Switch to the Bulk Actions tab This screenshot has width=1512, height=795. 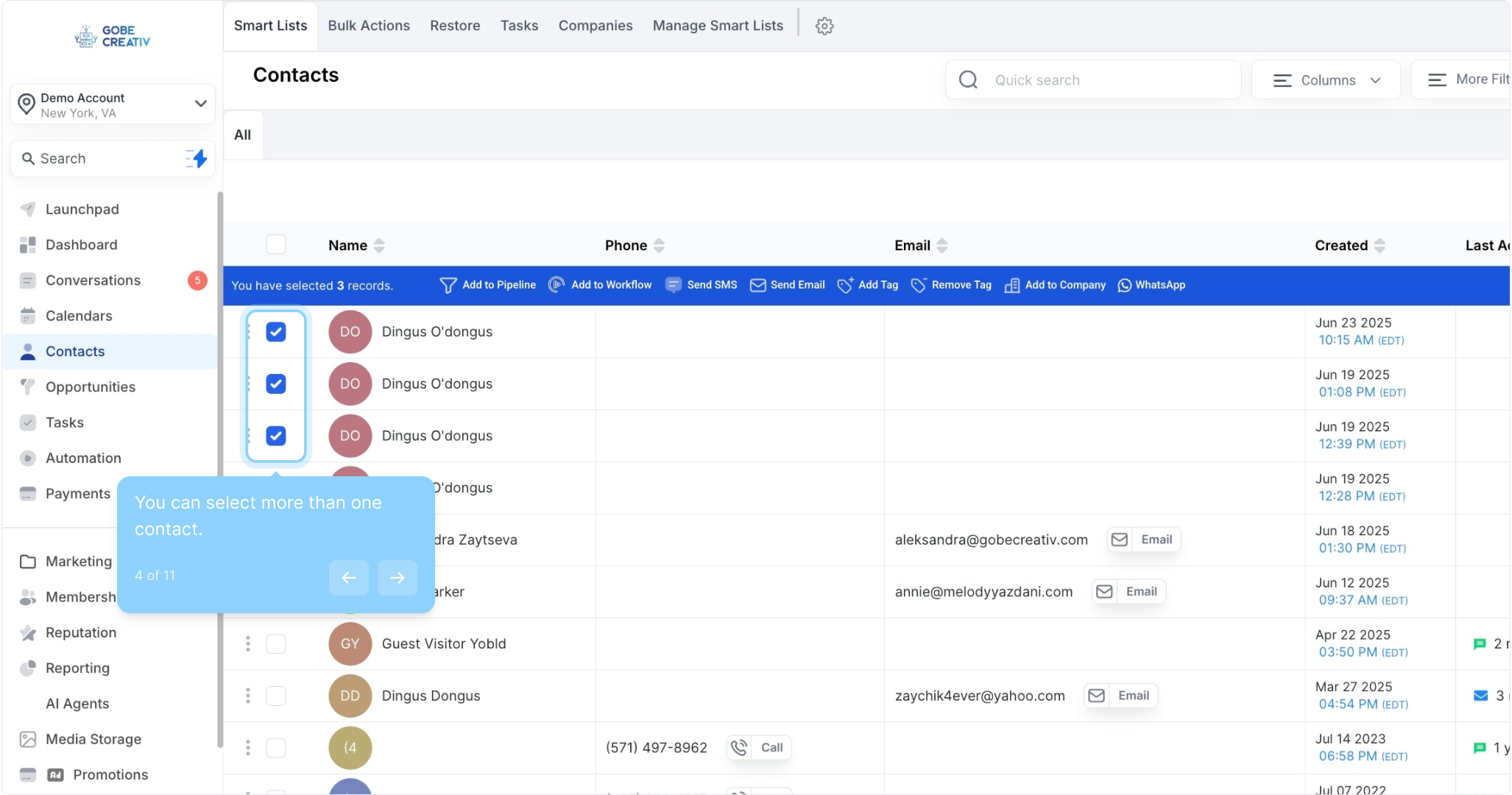coord(369,26)
